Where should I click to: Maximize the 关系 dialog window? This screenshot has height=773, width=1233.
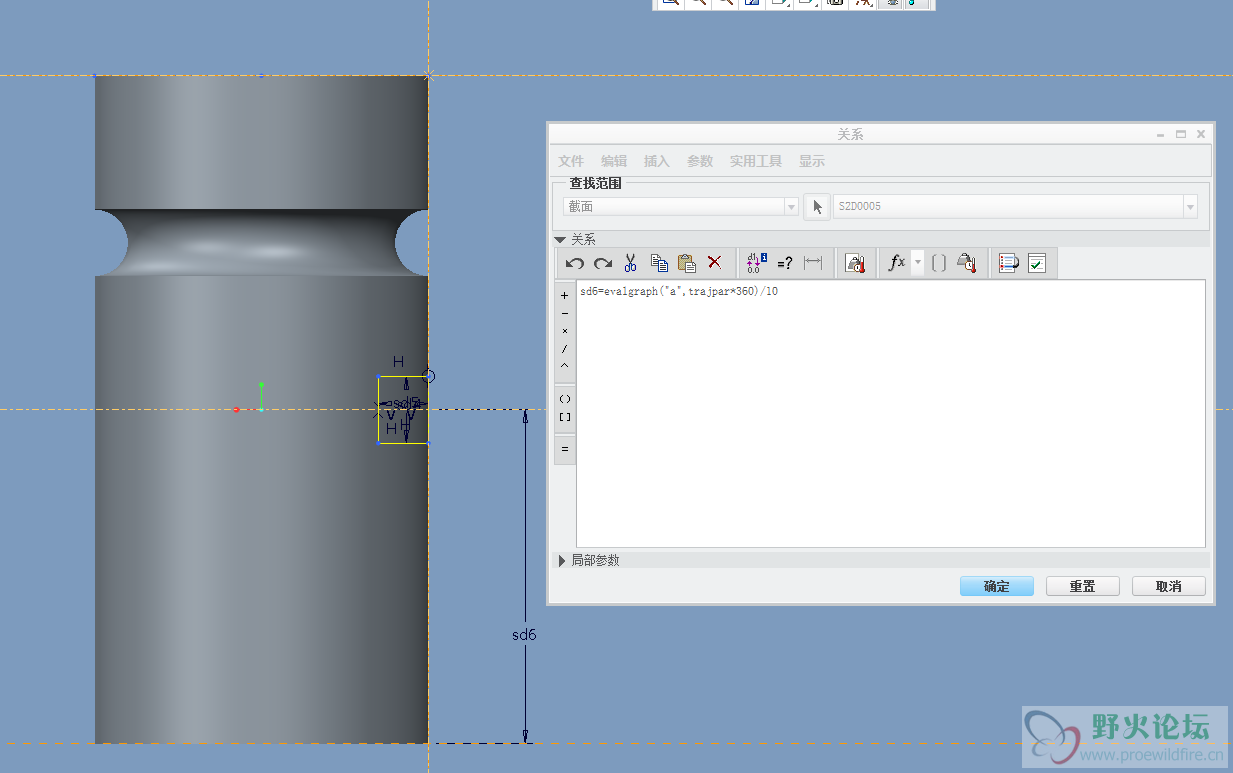[x=1181, y=134]
